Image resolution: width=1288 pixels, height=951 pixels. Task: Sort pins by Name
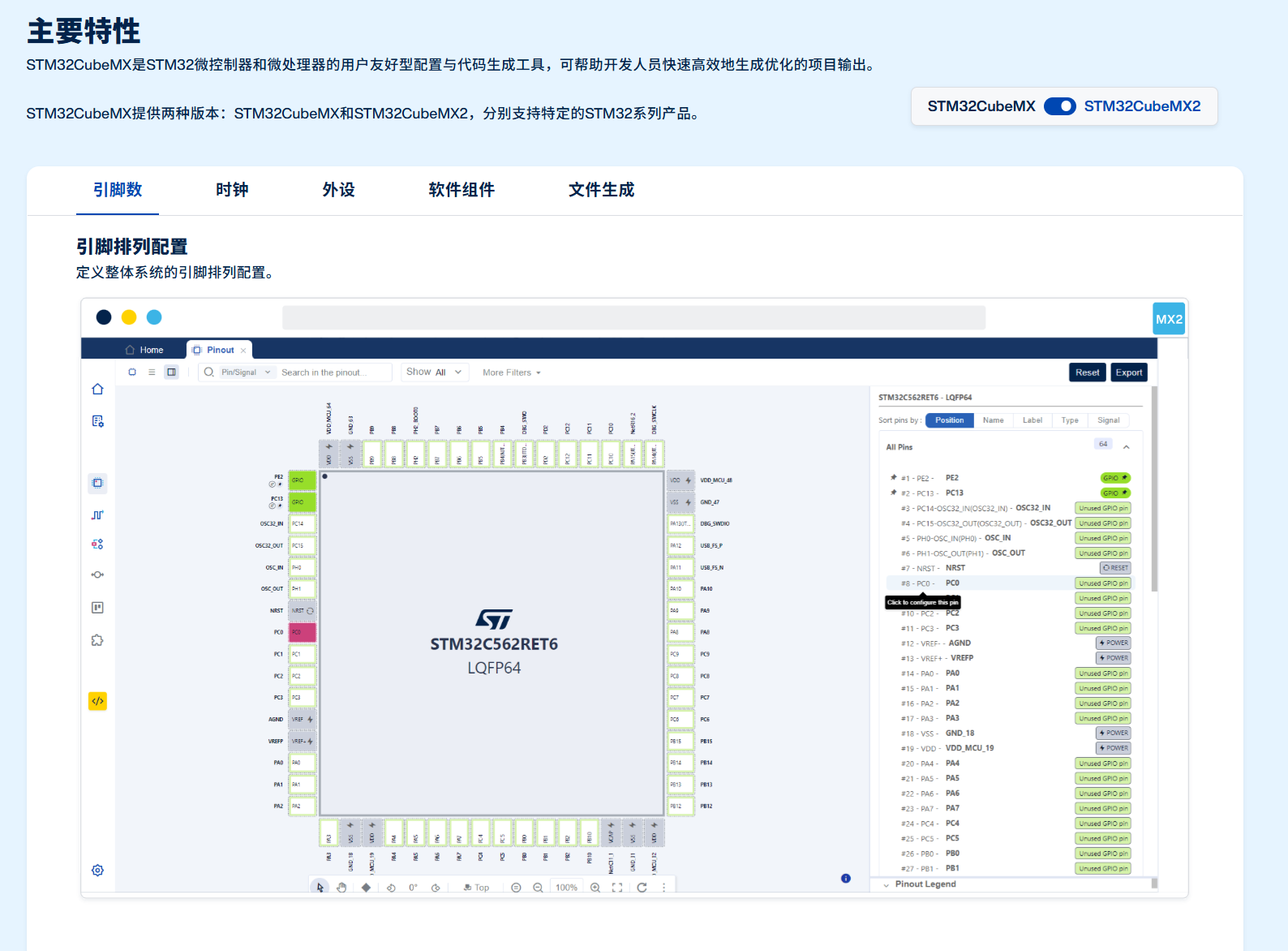(993, 420)
